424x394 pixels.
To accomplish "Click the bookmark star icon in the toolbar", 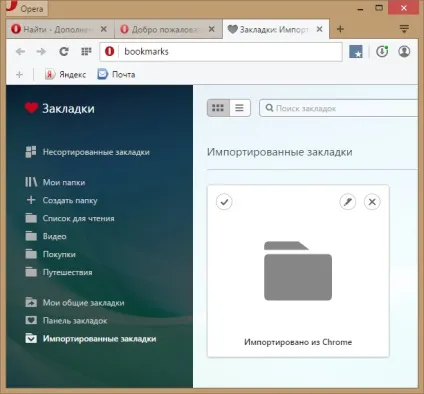I will pos(356,52).
